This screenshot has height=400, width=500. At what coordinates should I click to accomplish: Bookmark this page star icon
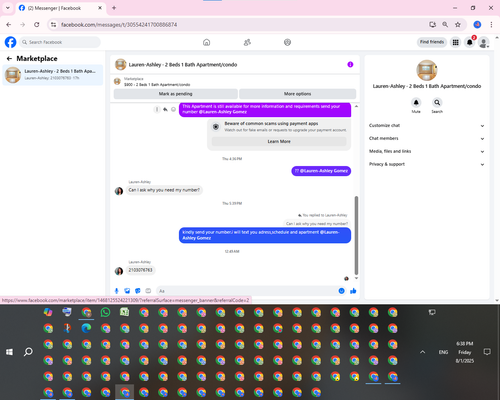(x=458, y=25)
